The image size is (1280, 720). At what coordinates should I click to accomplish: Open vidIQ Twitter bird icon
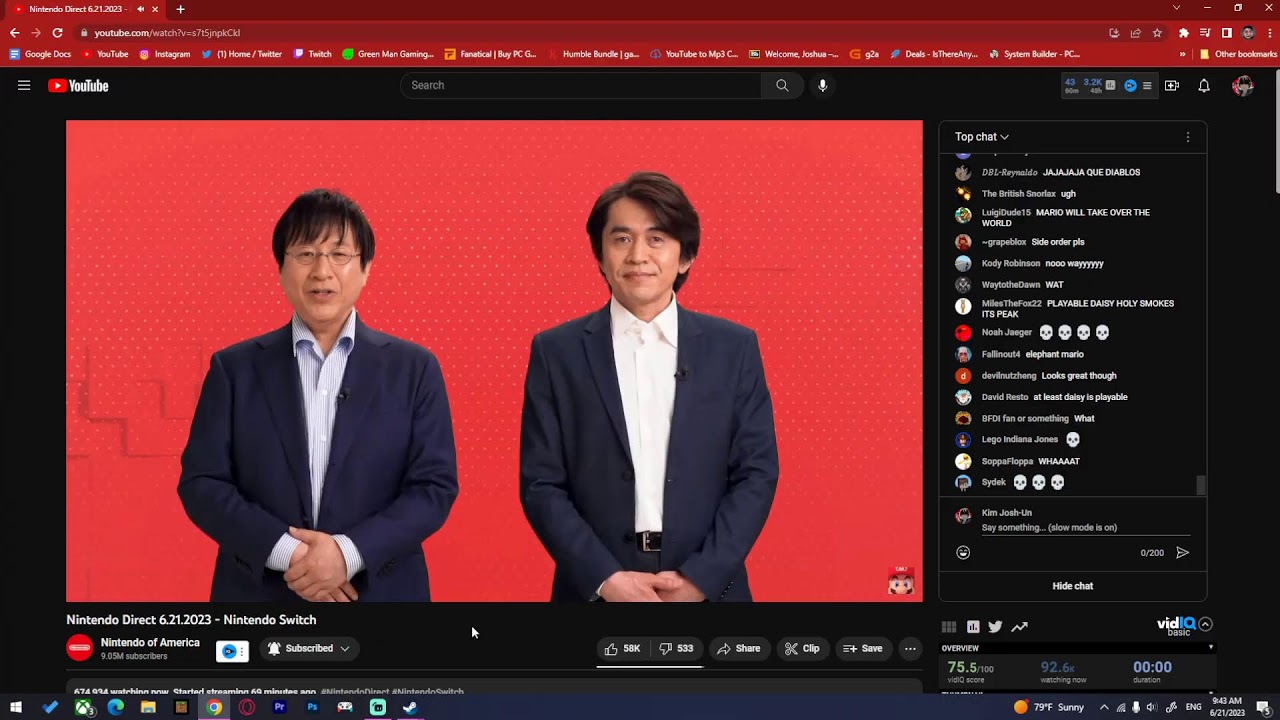tap(995, 627)
